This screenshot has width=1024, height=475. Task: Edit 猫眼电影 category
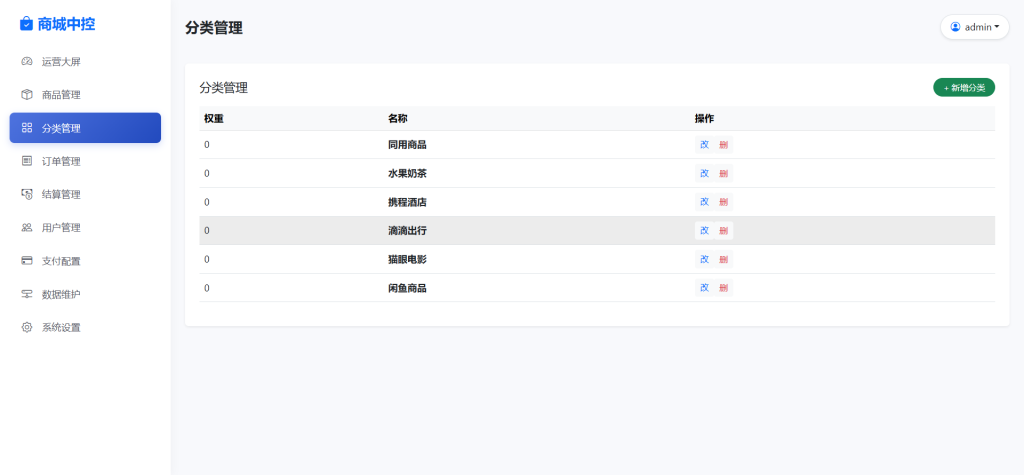pyautogui.click(x=704, y=259)
